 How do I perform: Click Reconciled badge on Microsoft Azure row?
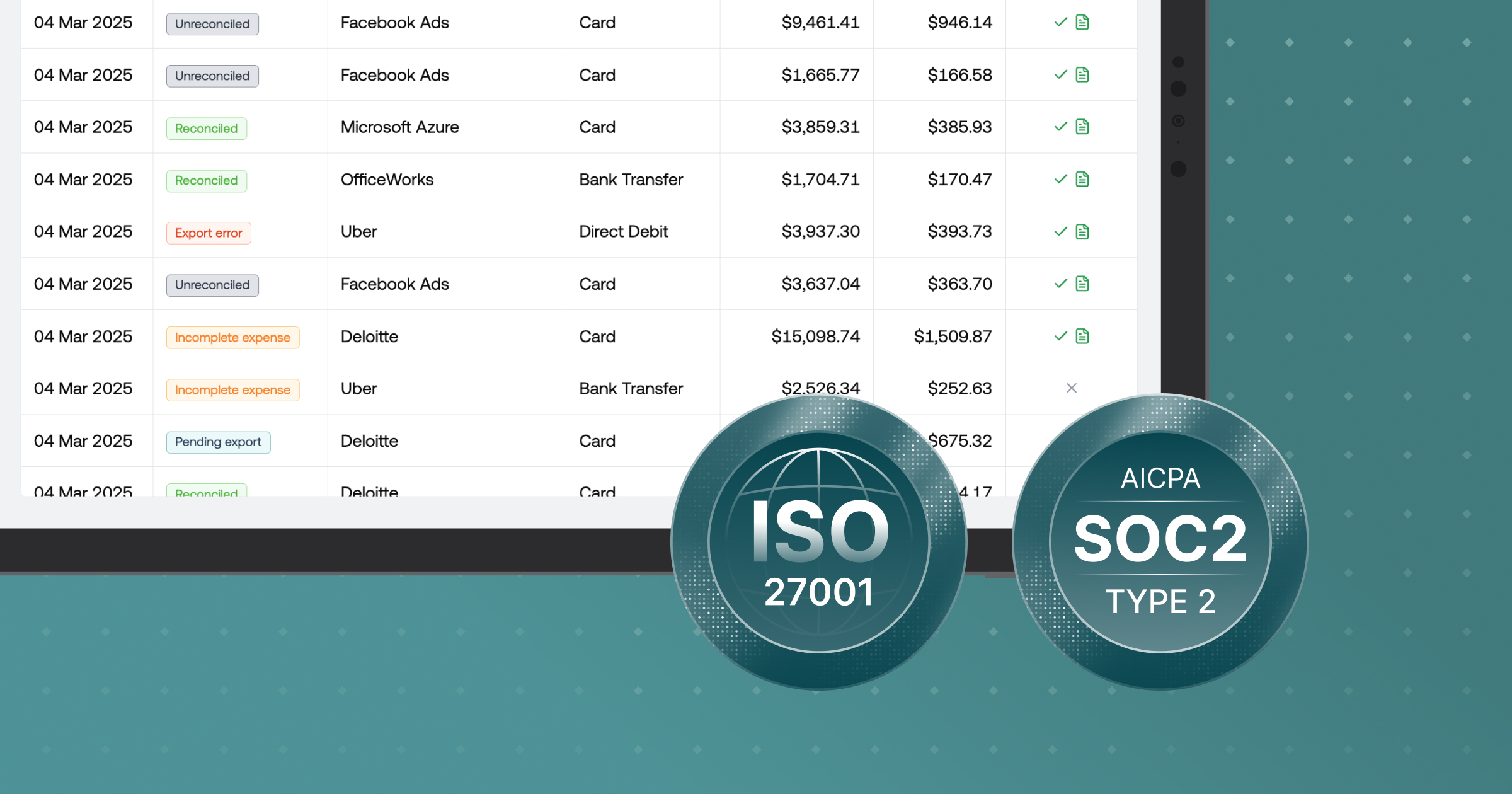point(206,128)
